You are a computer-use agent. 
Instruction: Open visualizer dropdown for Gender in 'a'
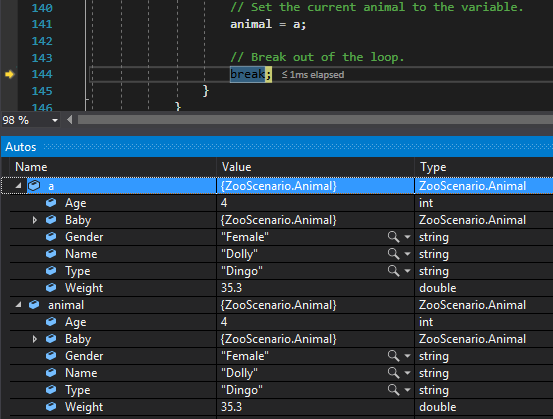tap(407, 237)
